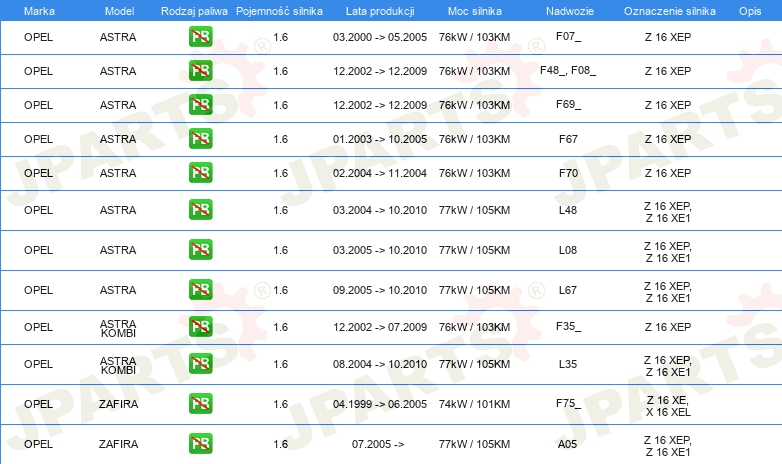Image resolution: width=782 pixels, height=464 pixels.
Task: Click the Nadwozie column header
Action: pyautogui.click(x=570, y=11)
